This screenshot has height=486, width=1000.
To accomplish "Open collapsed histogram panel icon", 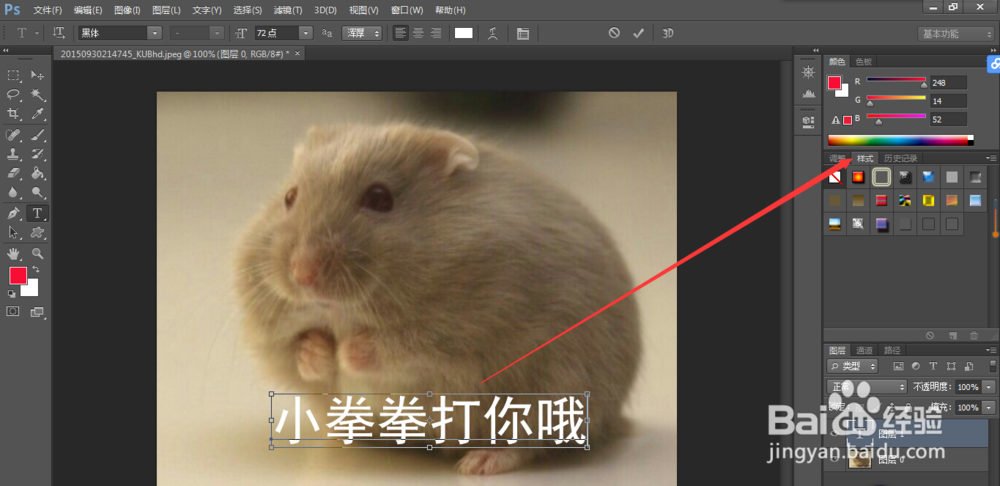I will pyautogui.click(x=809, y=94).
